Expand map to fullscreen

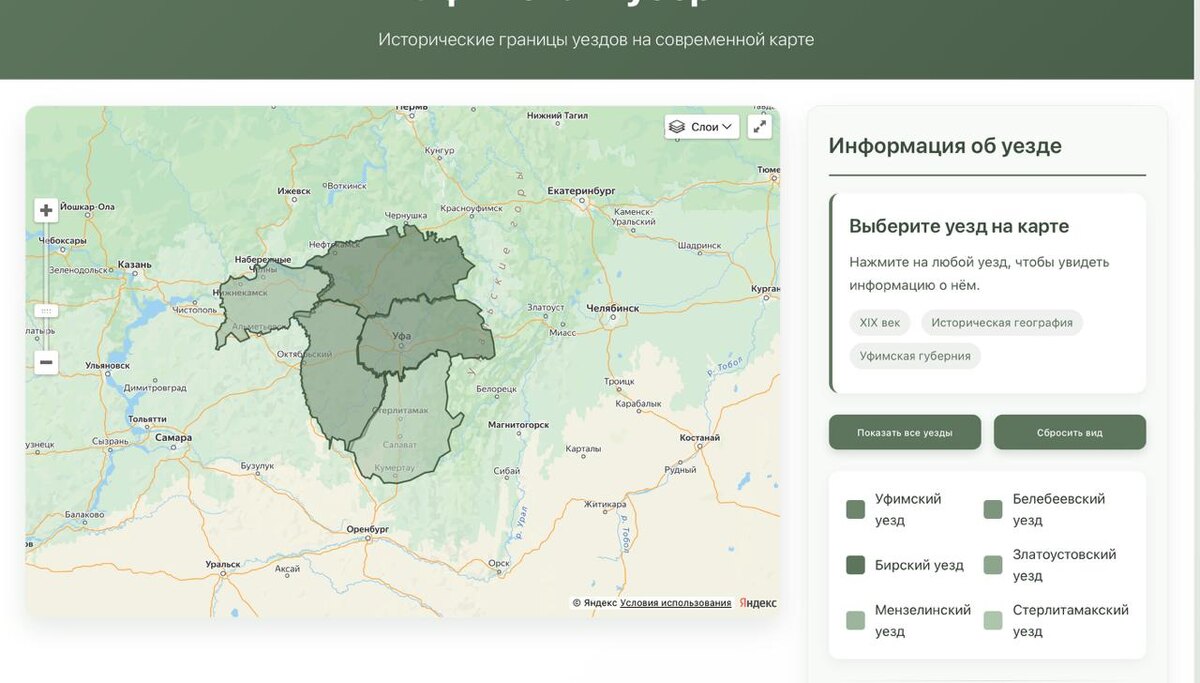coord(760,127)
